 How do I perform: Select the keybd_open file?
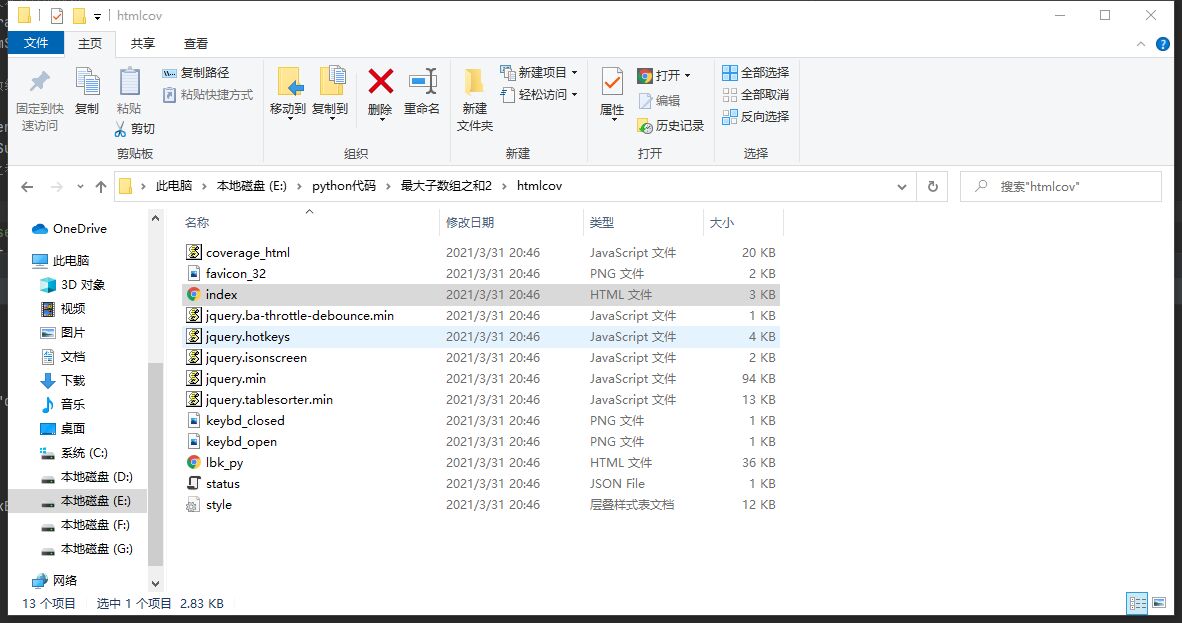(481, 441)
